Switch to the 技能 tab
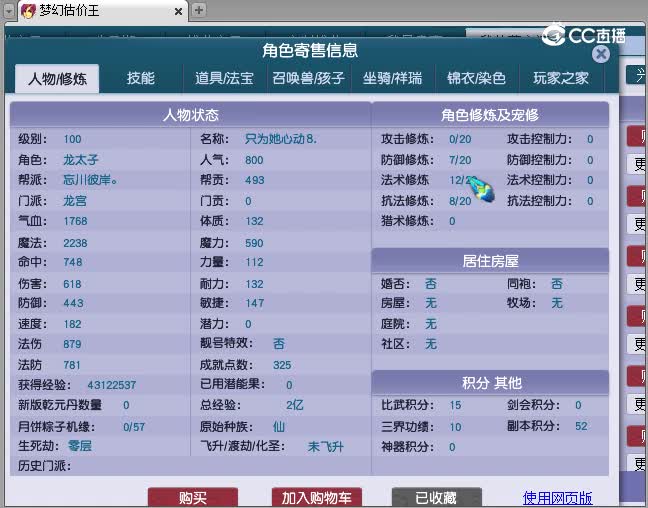This screenshot has height=508, width=648. (x=141, y=78)
